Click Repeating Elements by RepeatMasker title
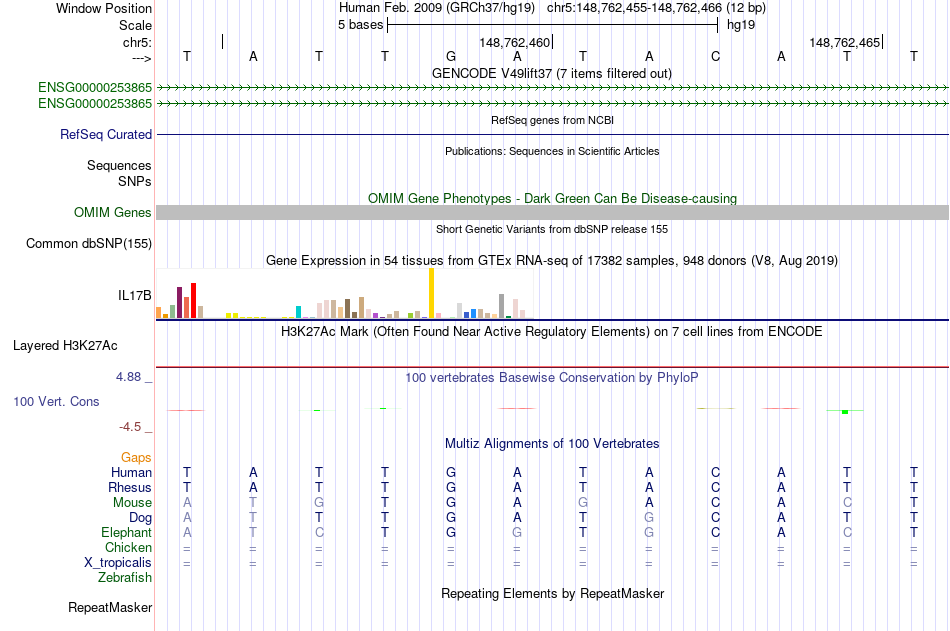The height and width of the screenshot is (631, 950). point(552,593)
